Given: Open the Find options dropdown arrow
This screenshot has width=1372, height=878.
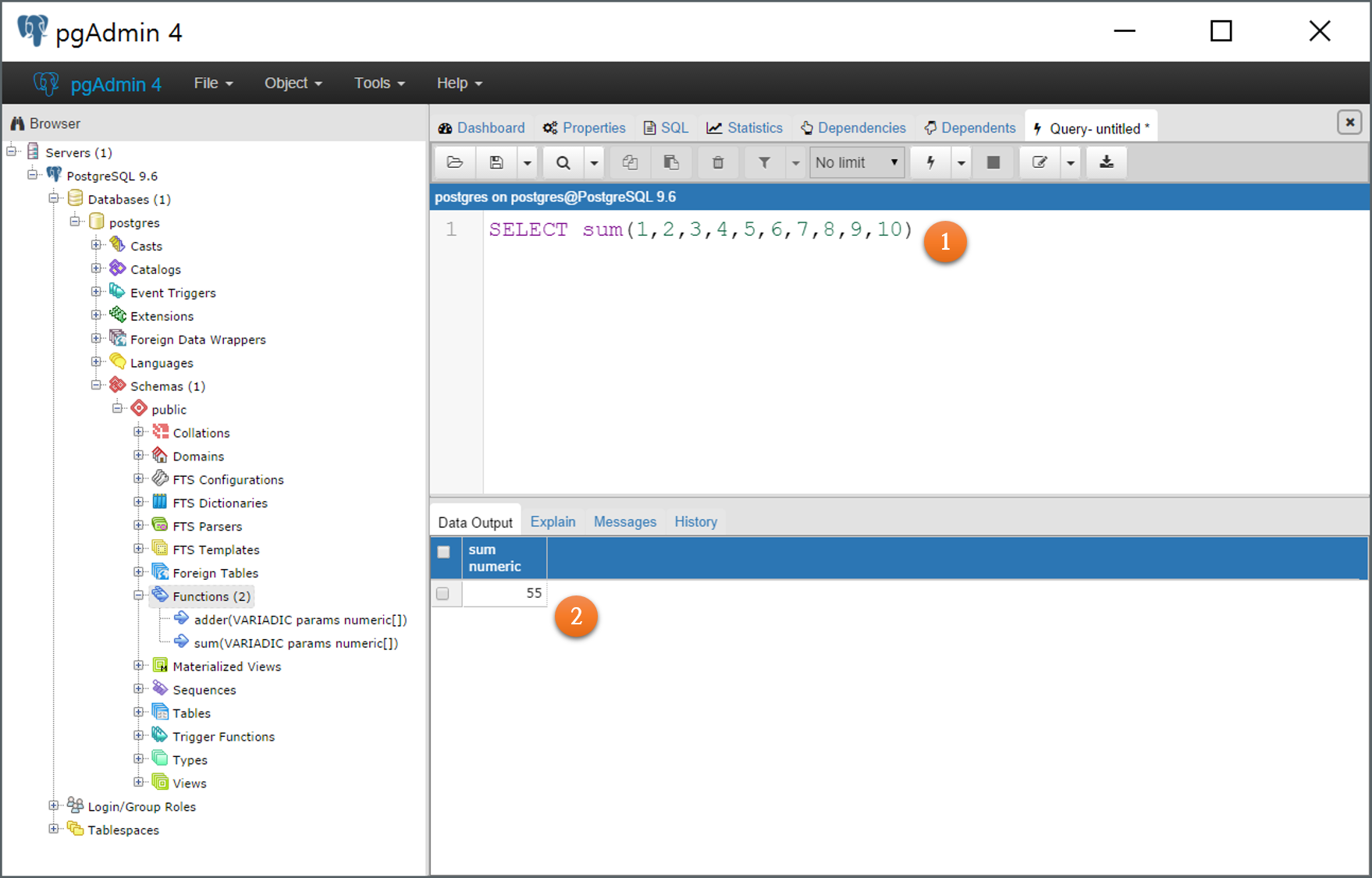Looking at the screenshot, I should point(594,162).
